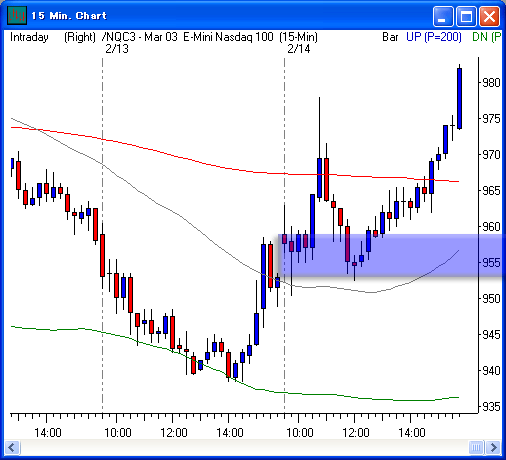Screen dimensions: 506x460
Task: Maximize the 15 Min. Chart window
Action: click(466, 16)
